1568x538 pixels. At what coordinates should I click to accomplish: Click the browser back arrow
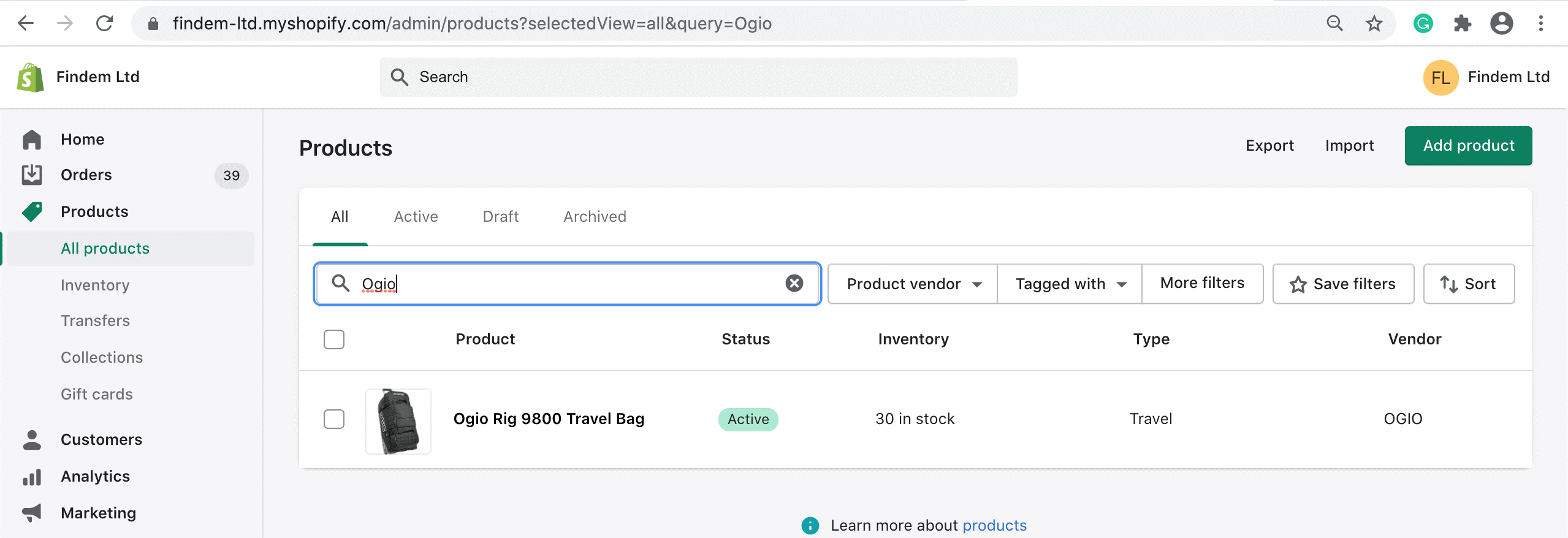point(26,23)
